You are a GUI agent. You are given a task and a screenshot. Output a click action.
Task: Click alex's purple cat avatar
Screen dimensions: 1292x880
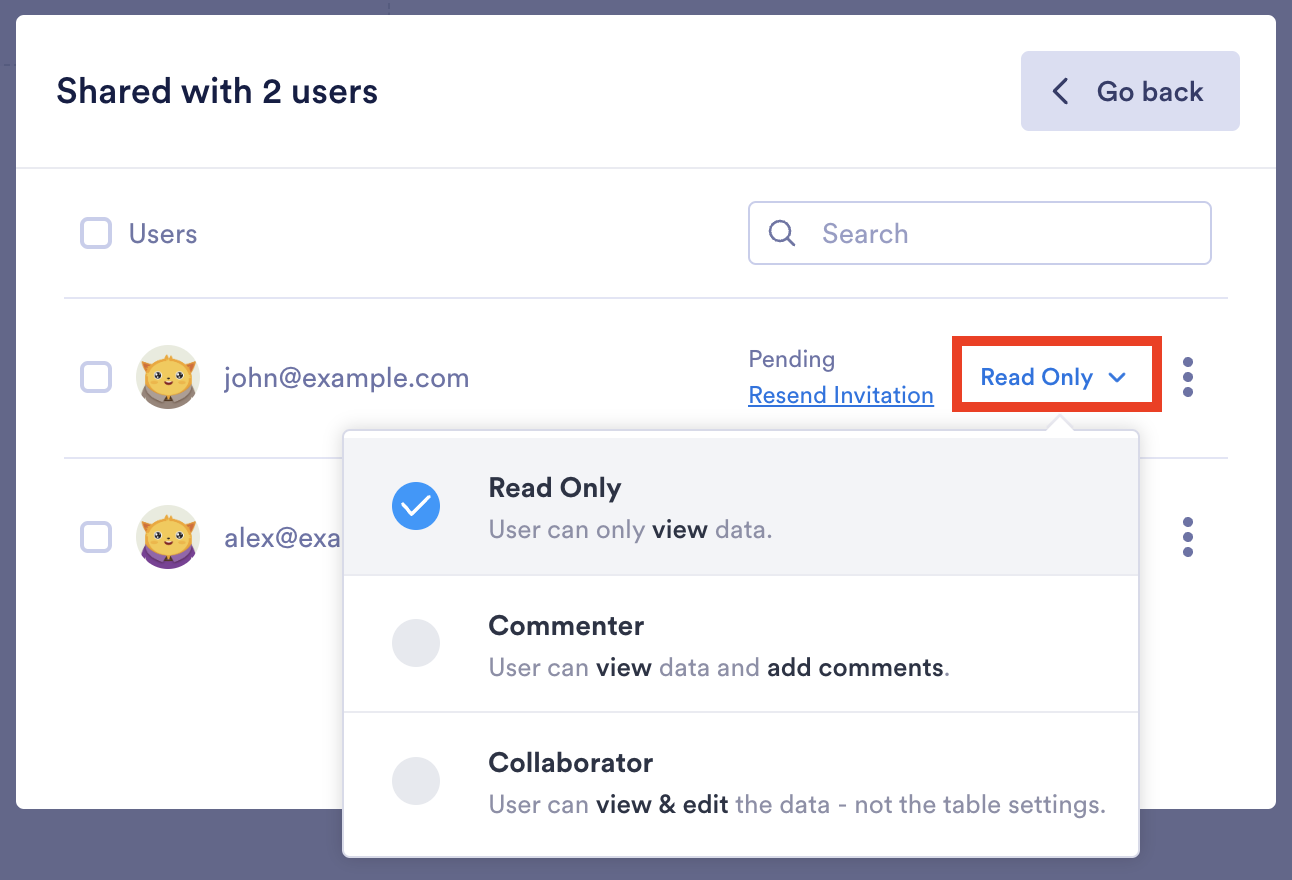point(168,537)
